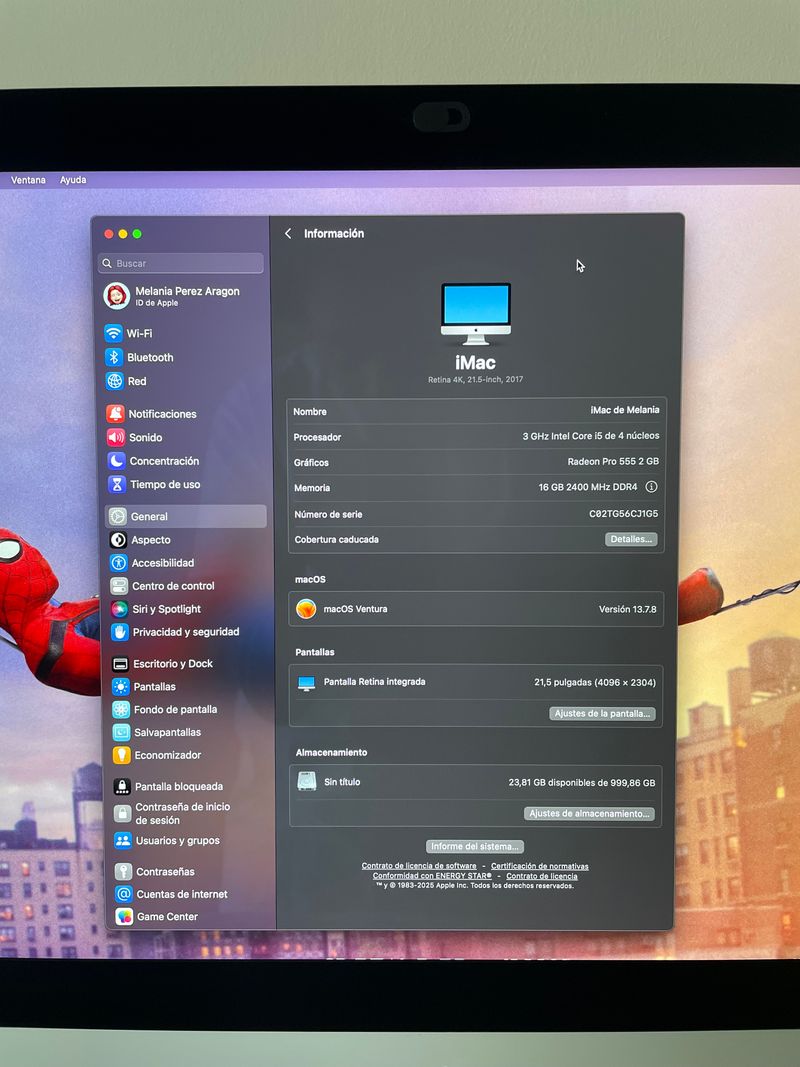The height and width of the screenshot is (1067, 800).
Task: Click the macOS Ventura logo icon
Action: tap(306, 608)
